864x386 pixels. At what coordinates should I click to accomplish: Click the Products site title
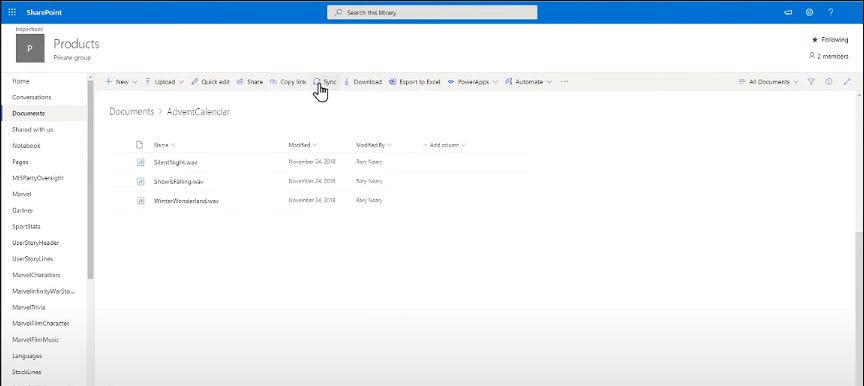[76, 44]
